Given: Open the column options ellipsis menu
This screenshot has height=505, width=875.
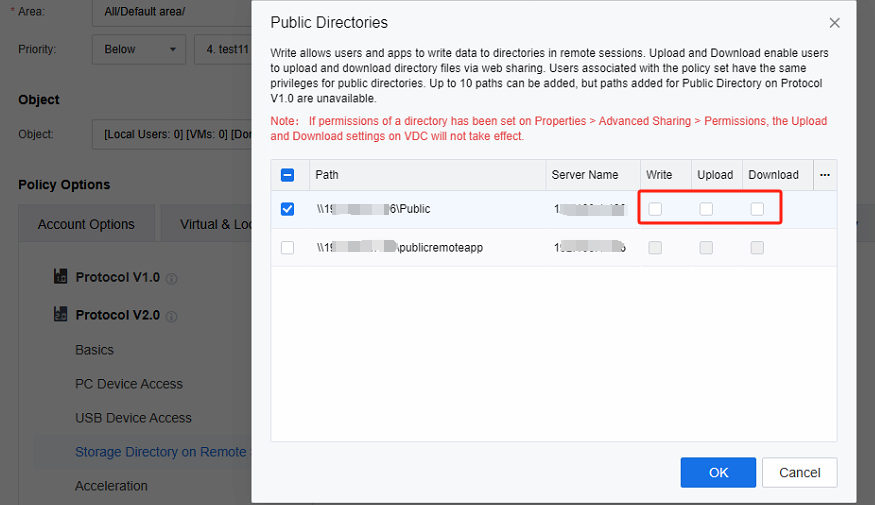Looking at the screenshot, I should pos(825,175).
